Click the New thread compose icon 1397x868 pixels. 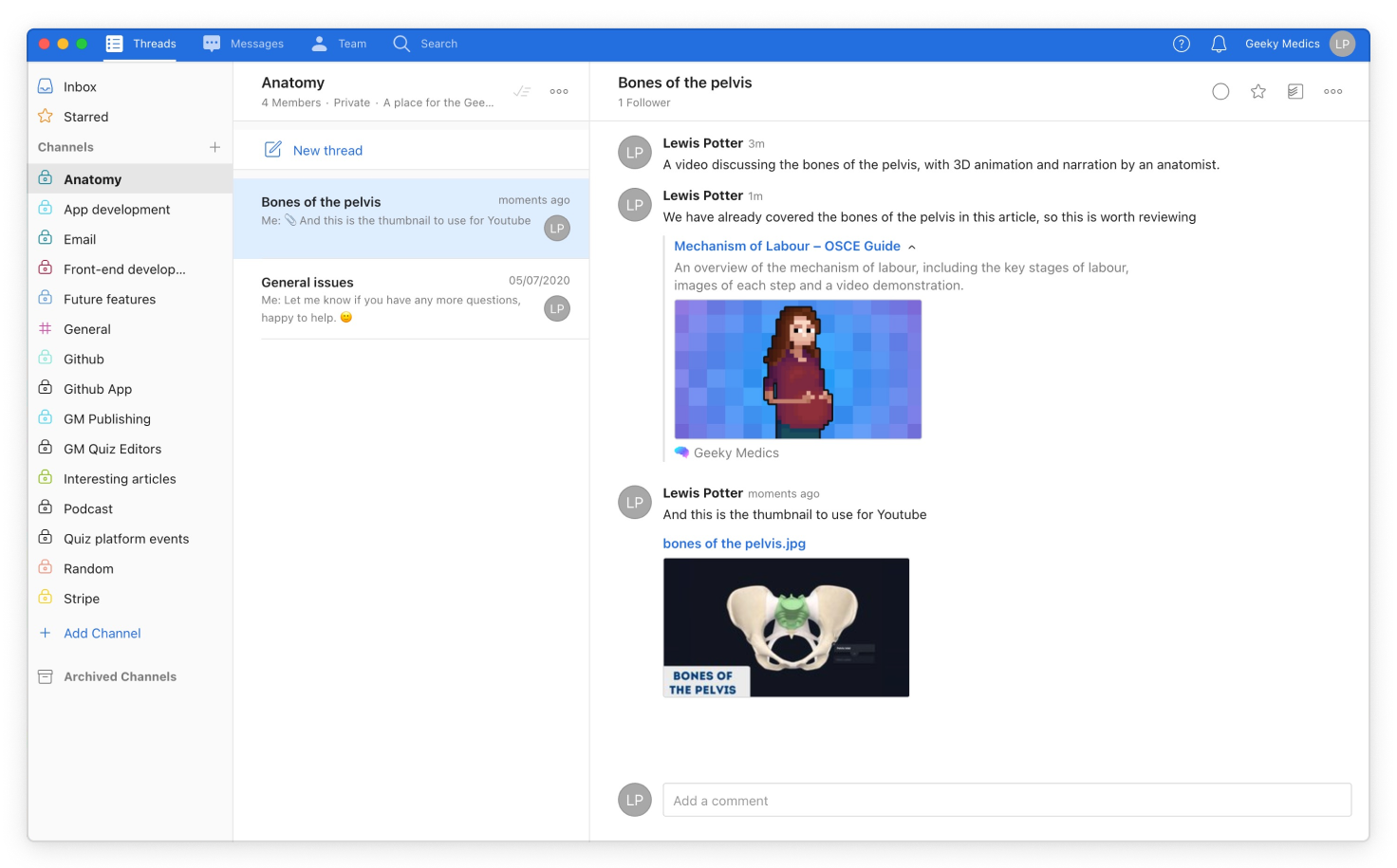(272, 149)
